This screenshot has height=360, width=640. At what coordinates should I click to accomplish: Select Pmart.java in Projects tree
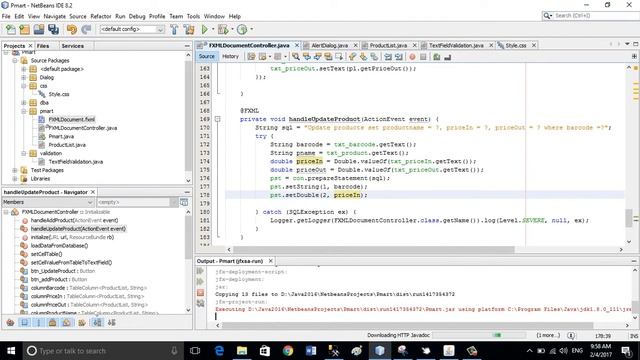[x=61, y=136]
